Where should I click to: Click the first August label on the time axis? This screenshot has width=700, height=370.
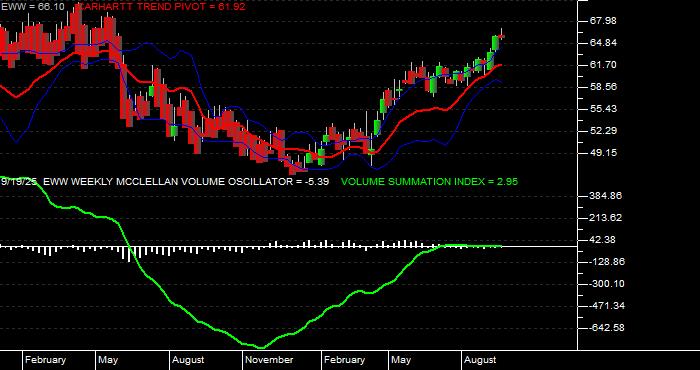188,360
